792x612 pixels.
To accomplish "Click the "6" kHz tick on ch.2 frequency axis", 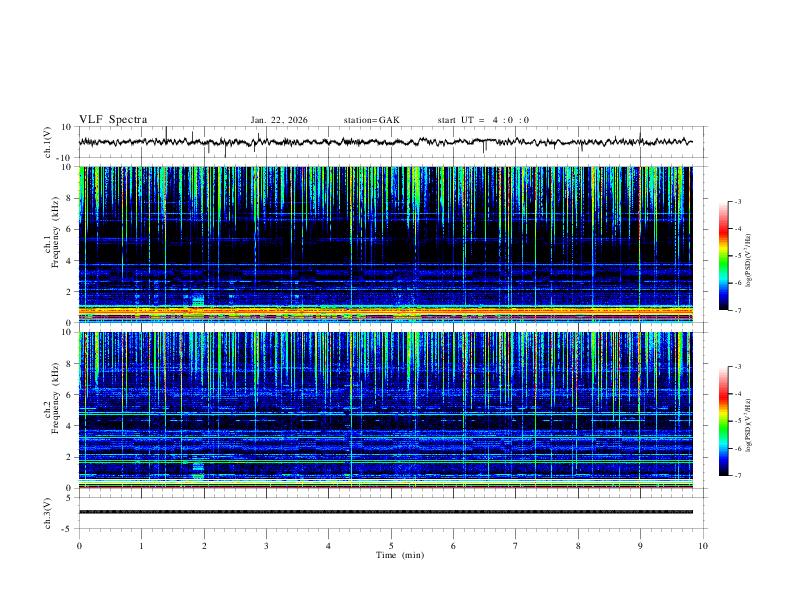I will point(69,394).
